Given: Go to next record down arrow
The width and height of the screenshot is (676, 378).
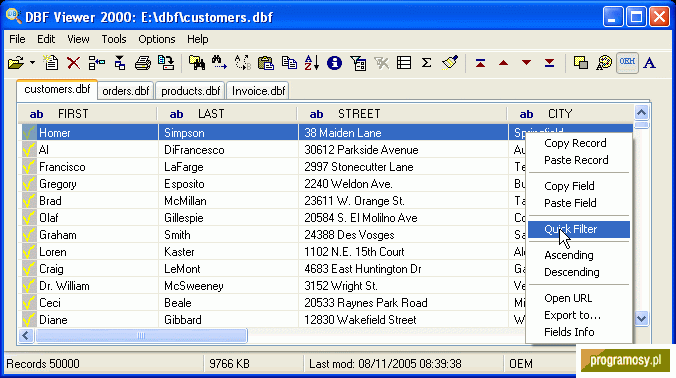Looking at the screenshot, I should pos(526,63).
